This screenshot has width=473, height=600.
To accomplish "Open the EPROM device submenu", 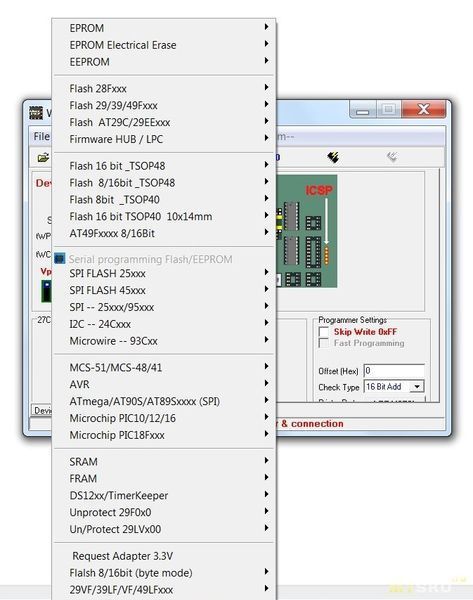I will click(x=164, y=28).
